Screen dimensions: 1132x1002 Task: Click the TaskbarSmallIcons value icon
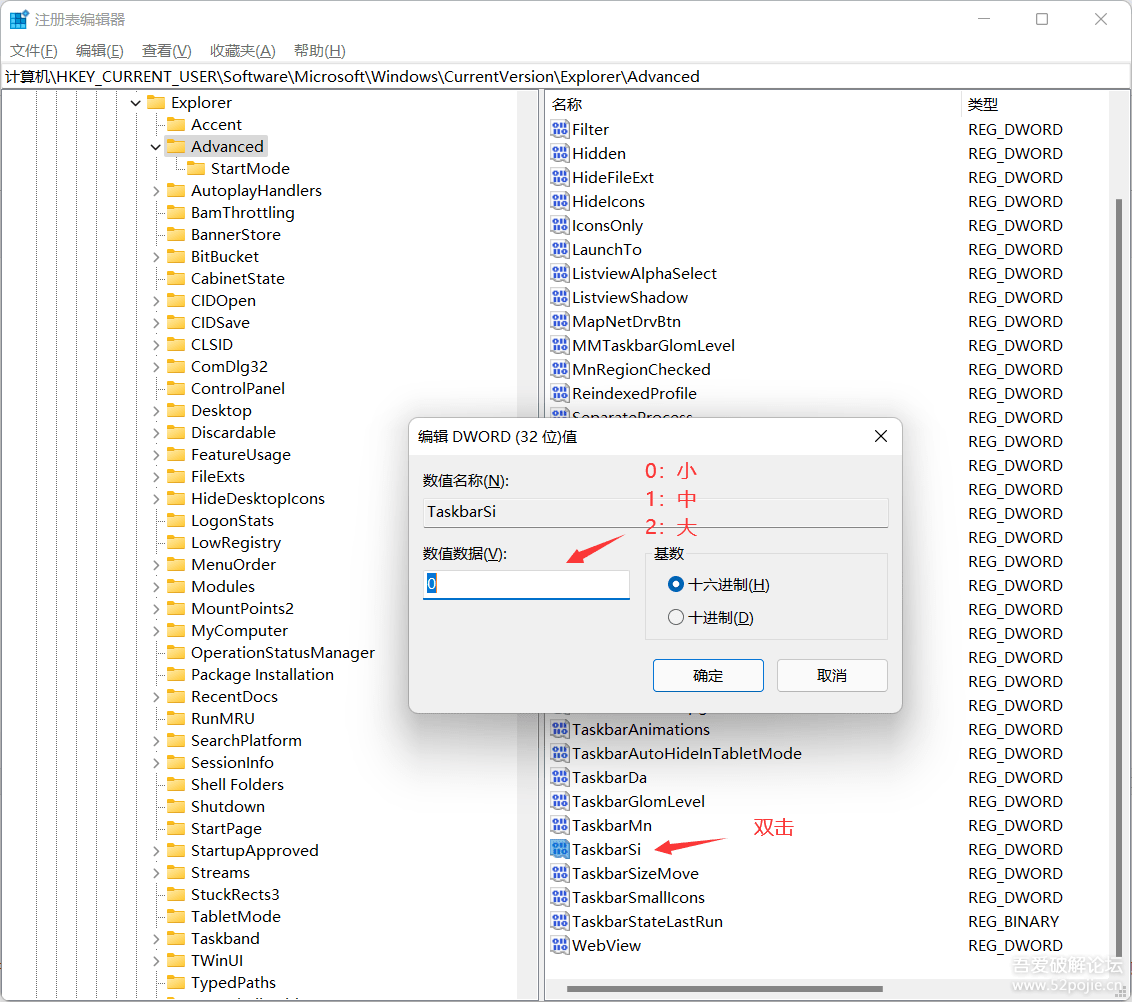(560, 897)
